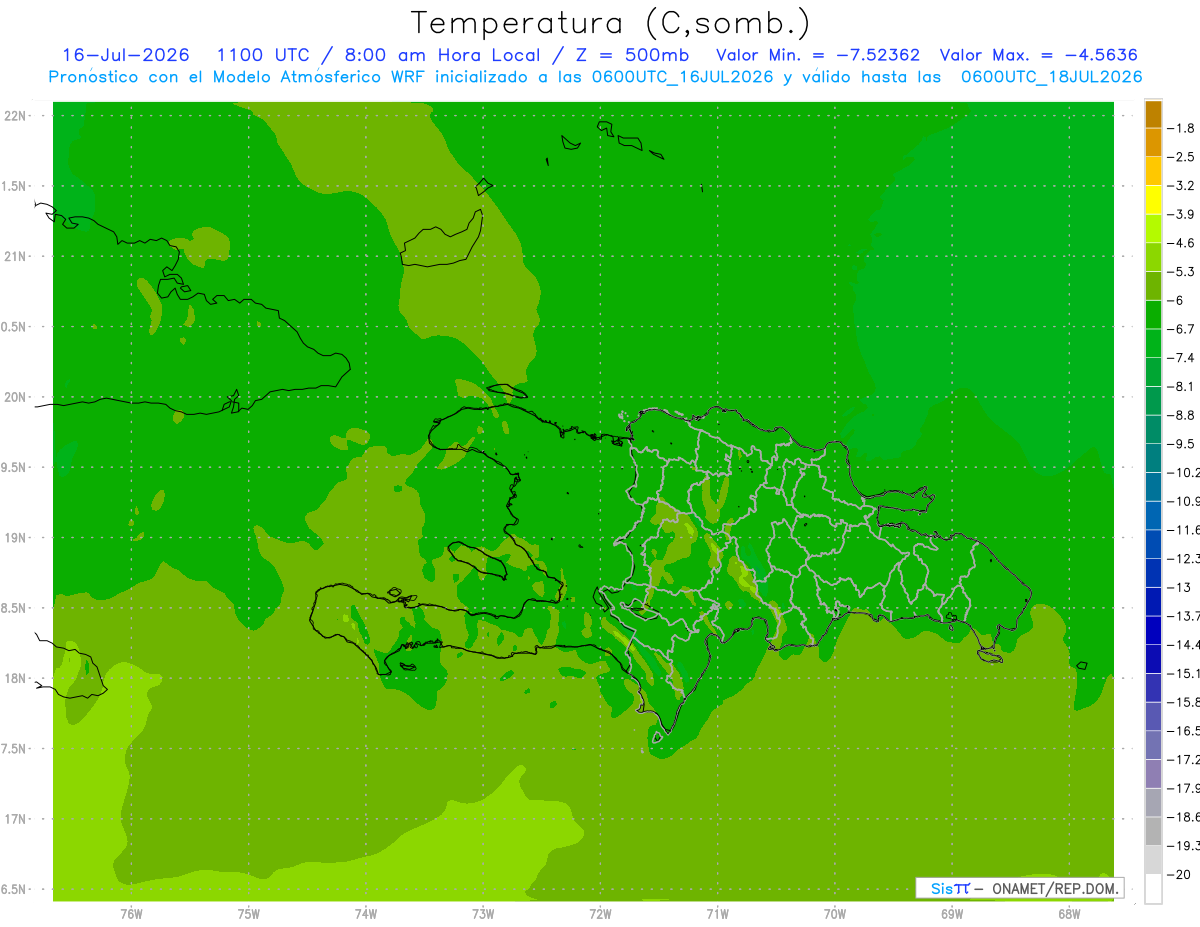Click the '19N' latitude label
1200x927 pixels.
tap(15, 538)
